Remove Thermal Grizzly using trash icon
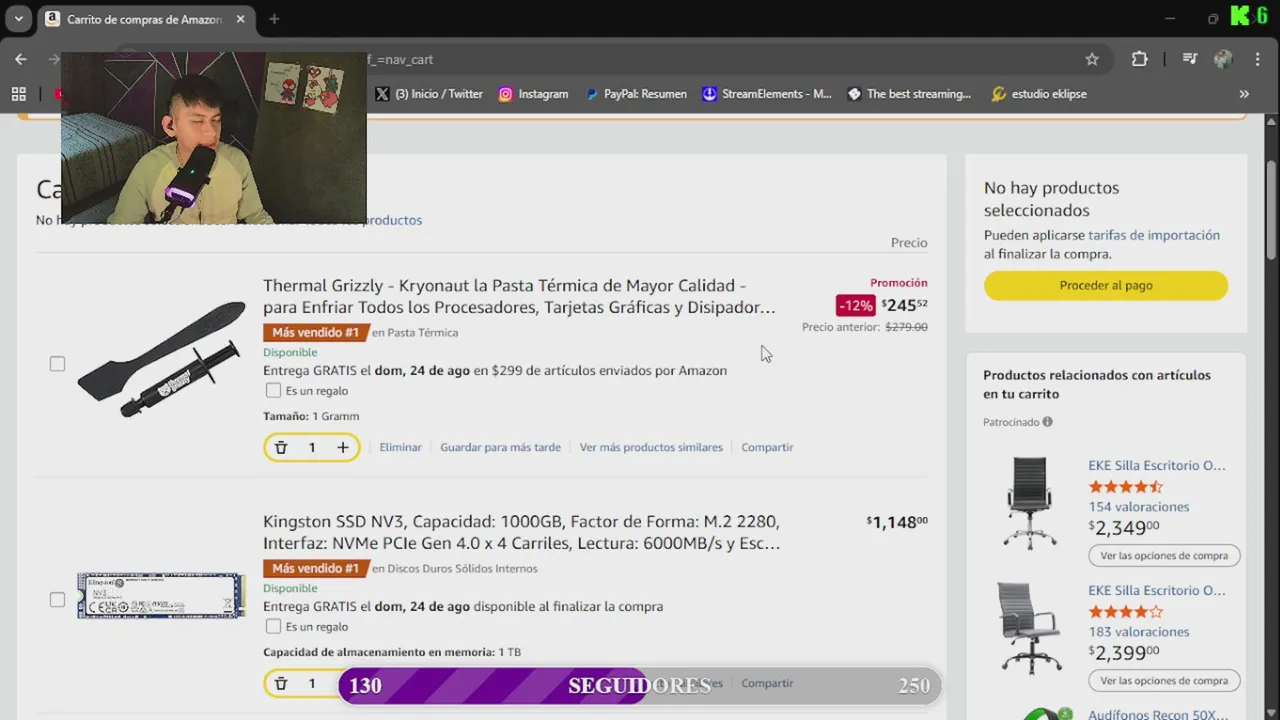 tap(281, 448)
